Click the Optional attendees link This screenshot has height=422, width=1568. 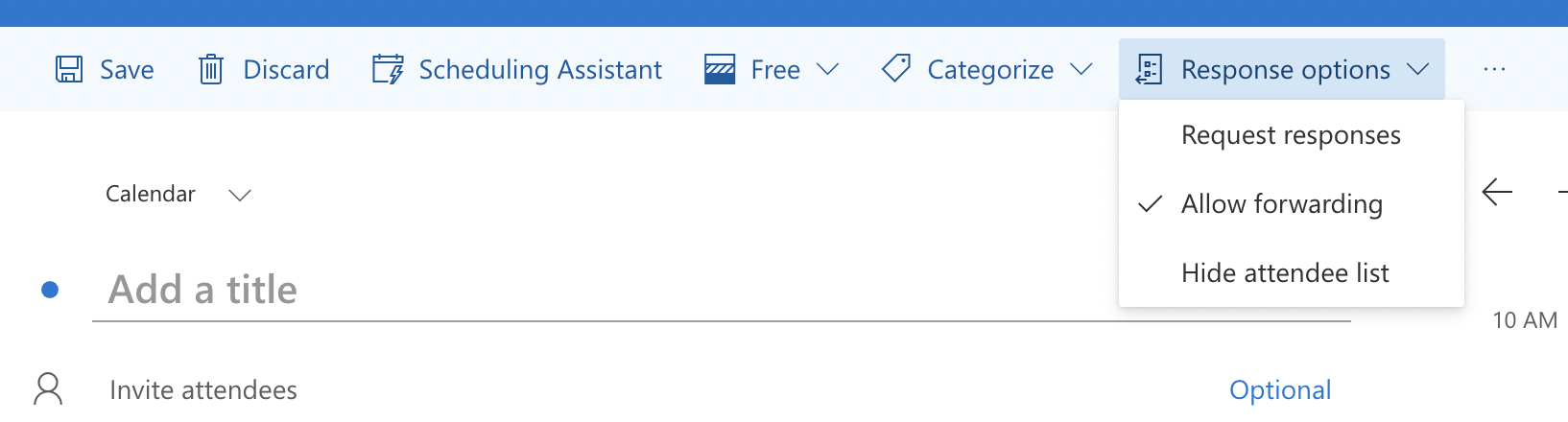[x=1279, y=390]
